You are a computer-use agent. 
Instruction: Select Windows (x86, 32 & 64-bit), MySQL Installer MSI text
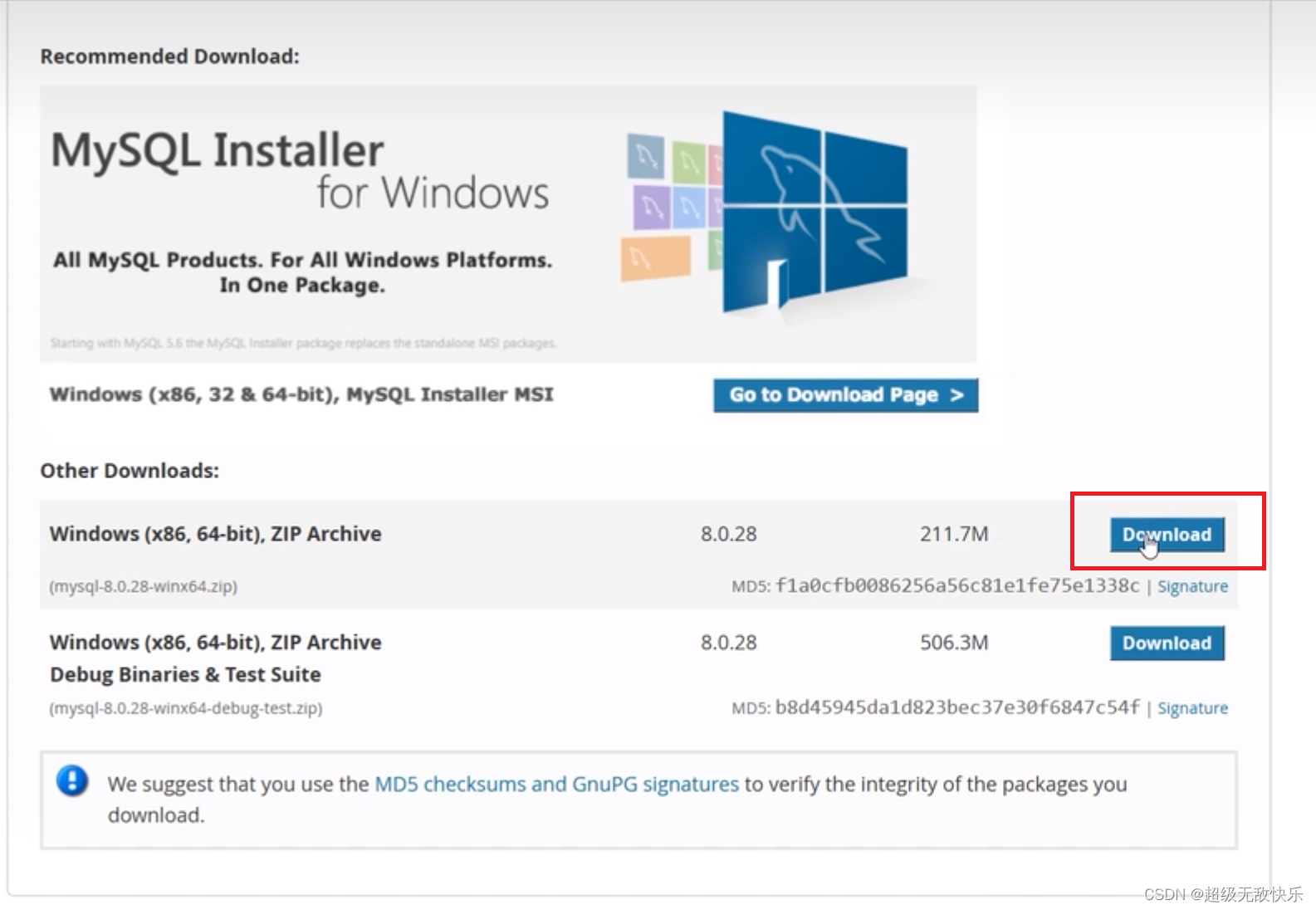[301, 394]
